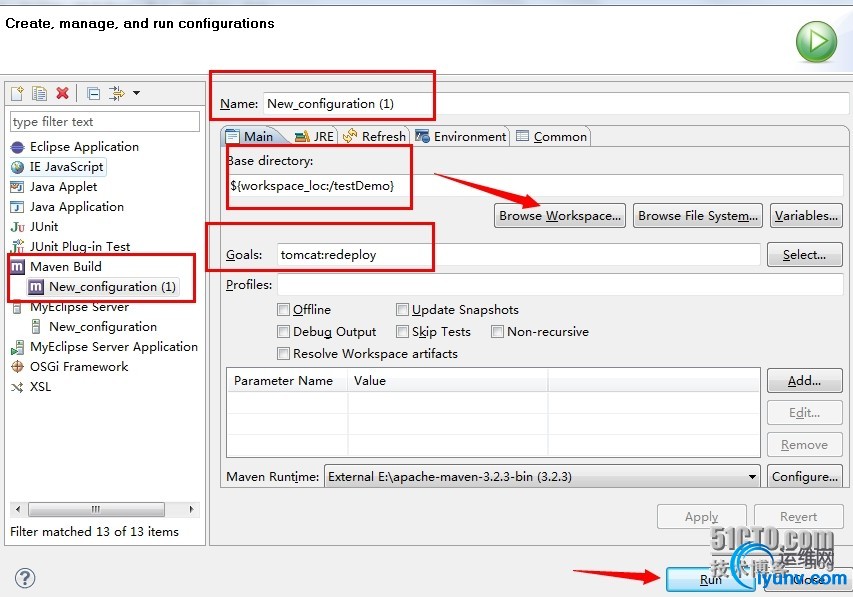Image resolution: width=853 pixels, height=597 pixels.
Task: Click the type filter text field
Action: (x=104, y=122)
